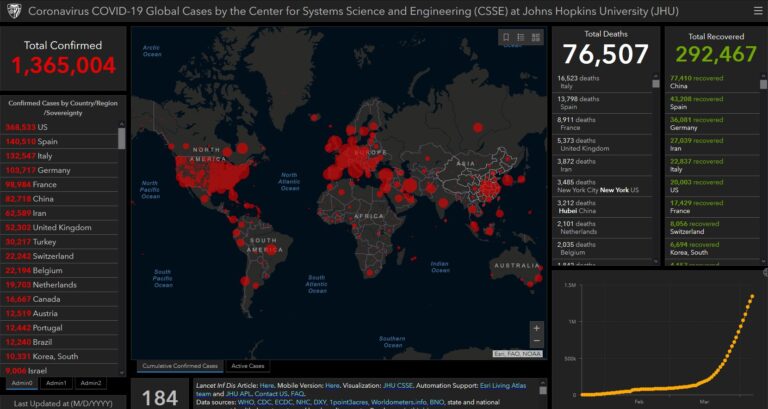Viewport: 768px width, 409px height.
Task: Click the recovered list scroll-up arrow
Action: pyautogui.click(x=763, y=76)
